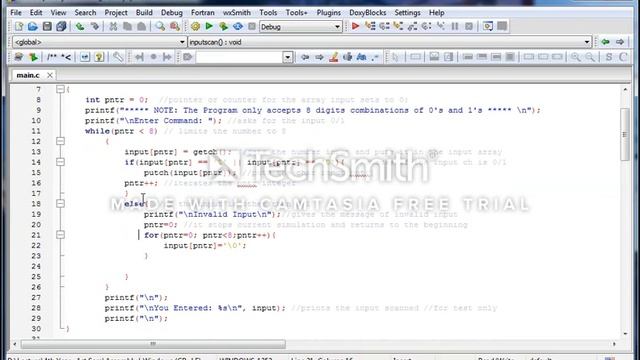Open a file using the folder icon
Viewport: 640px width, 360px height.
pos(33,27)
